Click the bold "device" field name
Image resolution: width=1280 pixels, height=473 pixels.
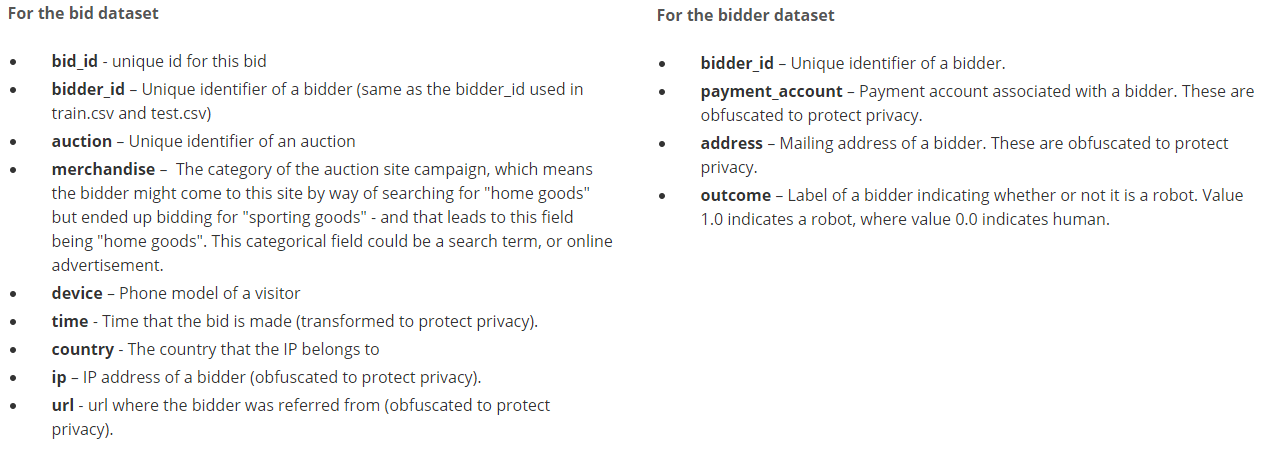pyautogui.click(x=77, y=293)
